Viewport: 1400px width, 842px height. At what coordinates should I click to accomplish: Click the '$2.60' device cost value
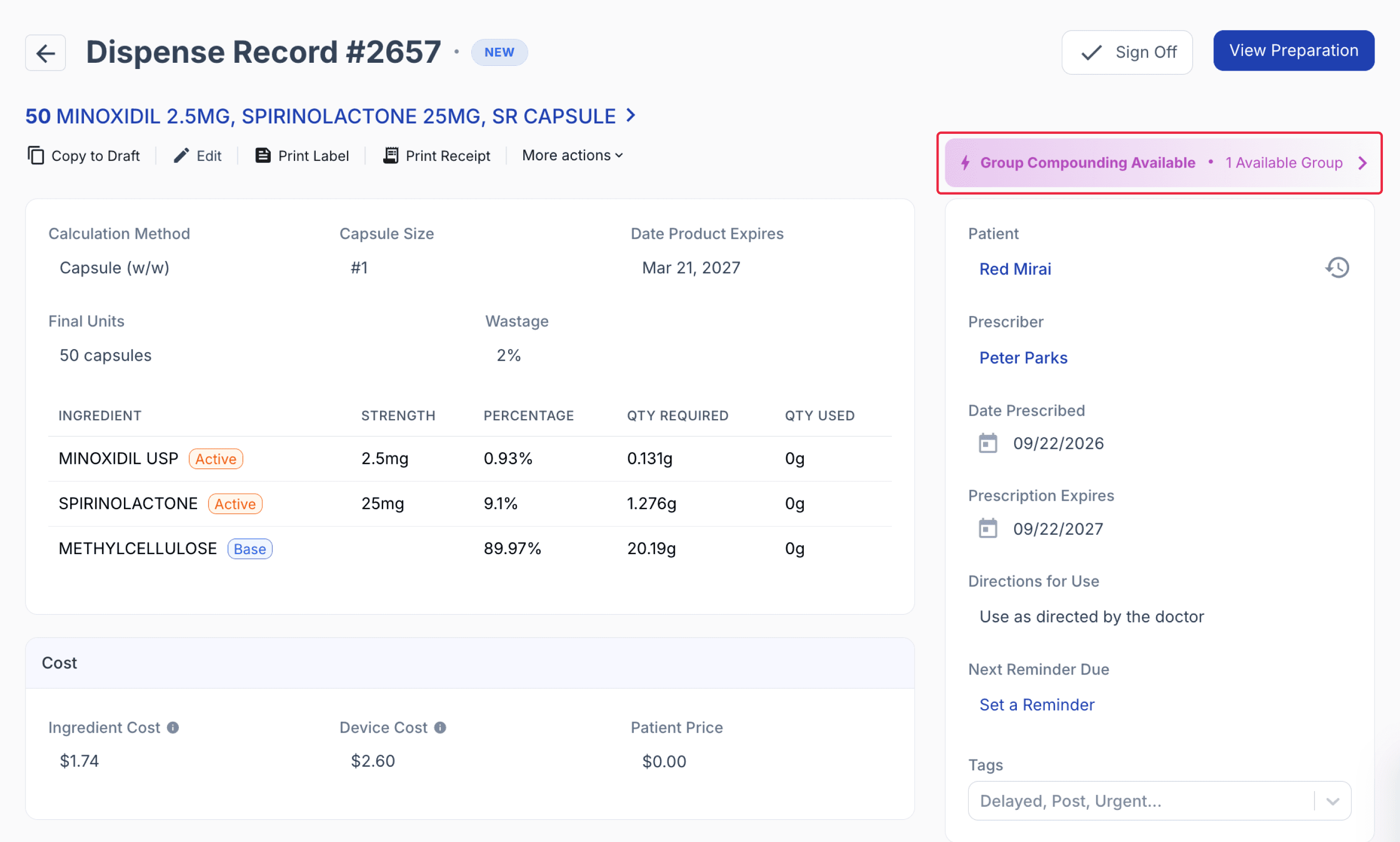[x=372, y=761]
